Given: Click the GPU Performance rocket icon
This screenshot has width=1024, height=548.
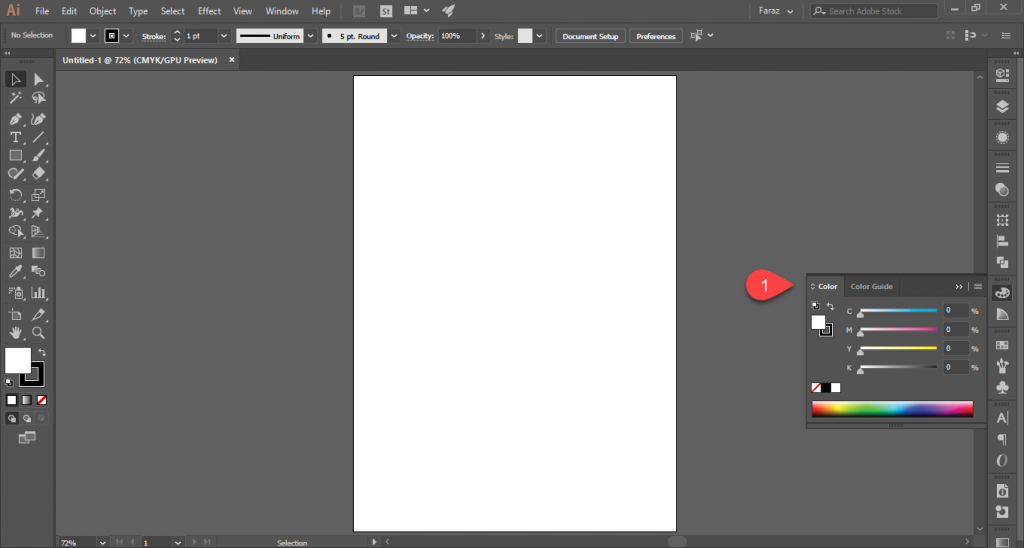Looking at the screenshot, I should click(448, 11).
